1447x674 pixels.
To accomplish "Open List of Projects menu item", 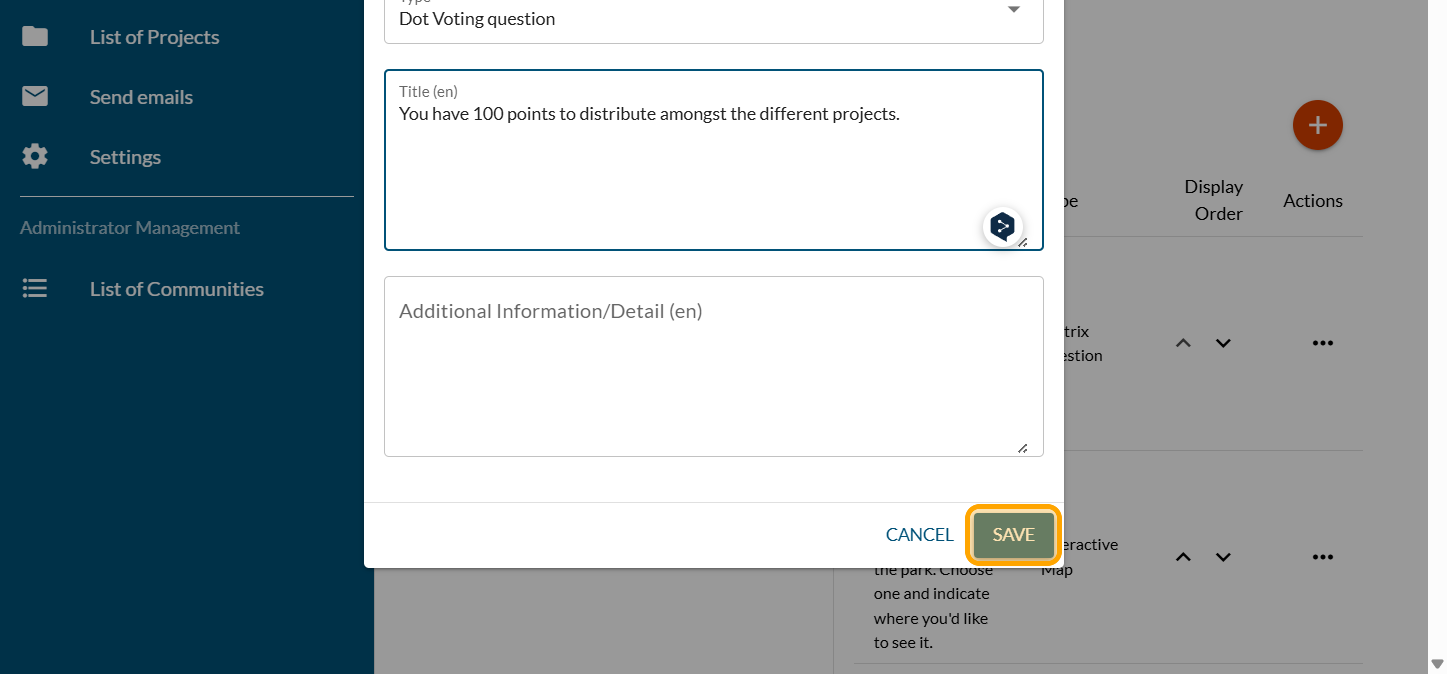I will [154, 37].
